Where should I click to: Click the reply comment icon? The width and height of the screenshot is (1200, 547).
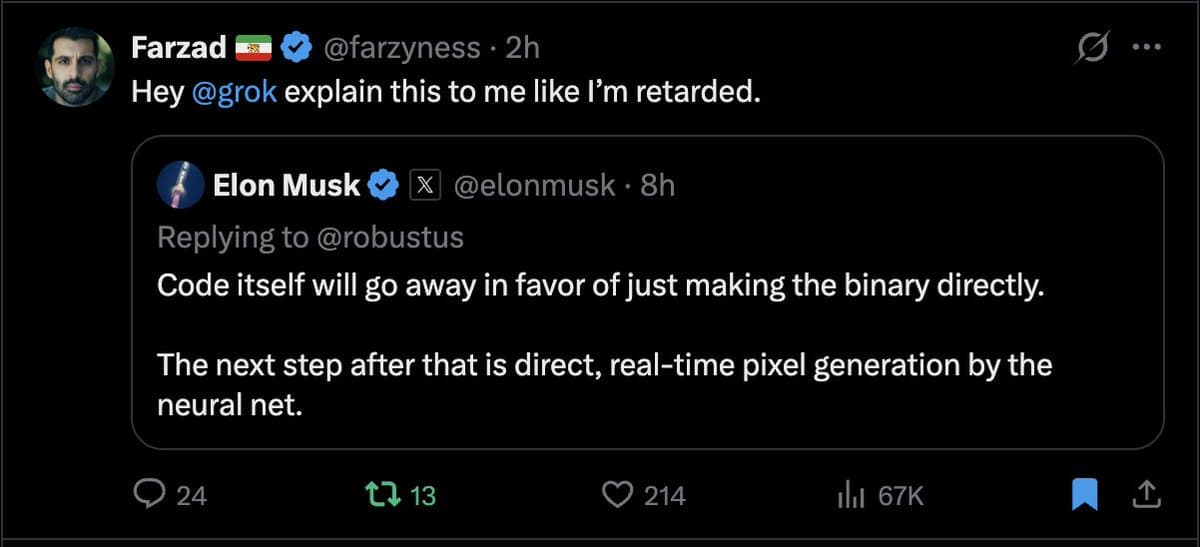[149, 494]
